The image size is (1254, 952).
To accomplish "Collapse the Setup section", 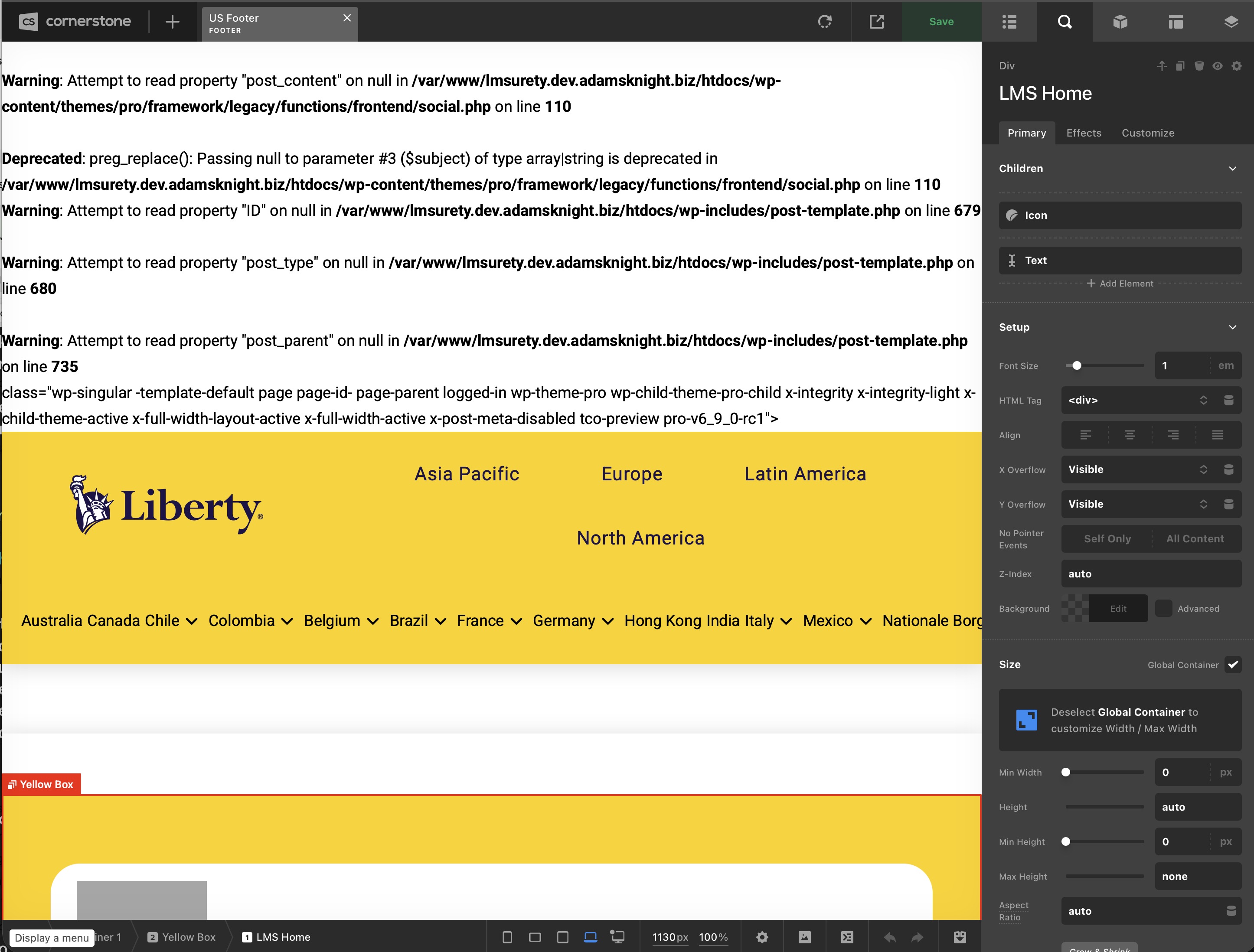I will click(1232, 327).
